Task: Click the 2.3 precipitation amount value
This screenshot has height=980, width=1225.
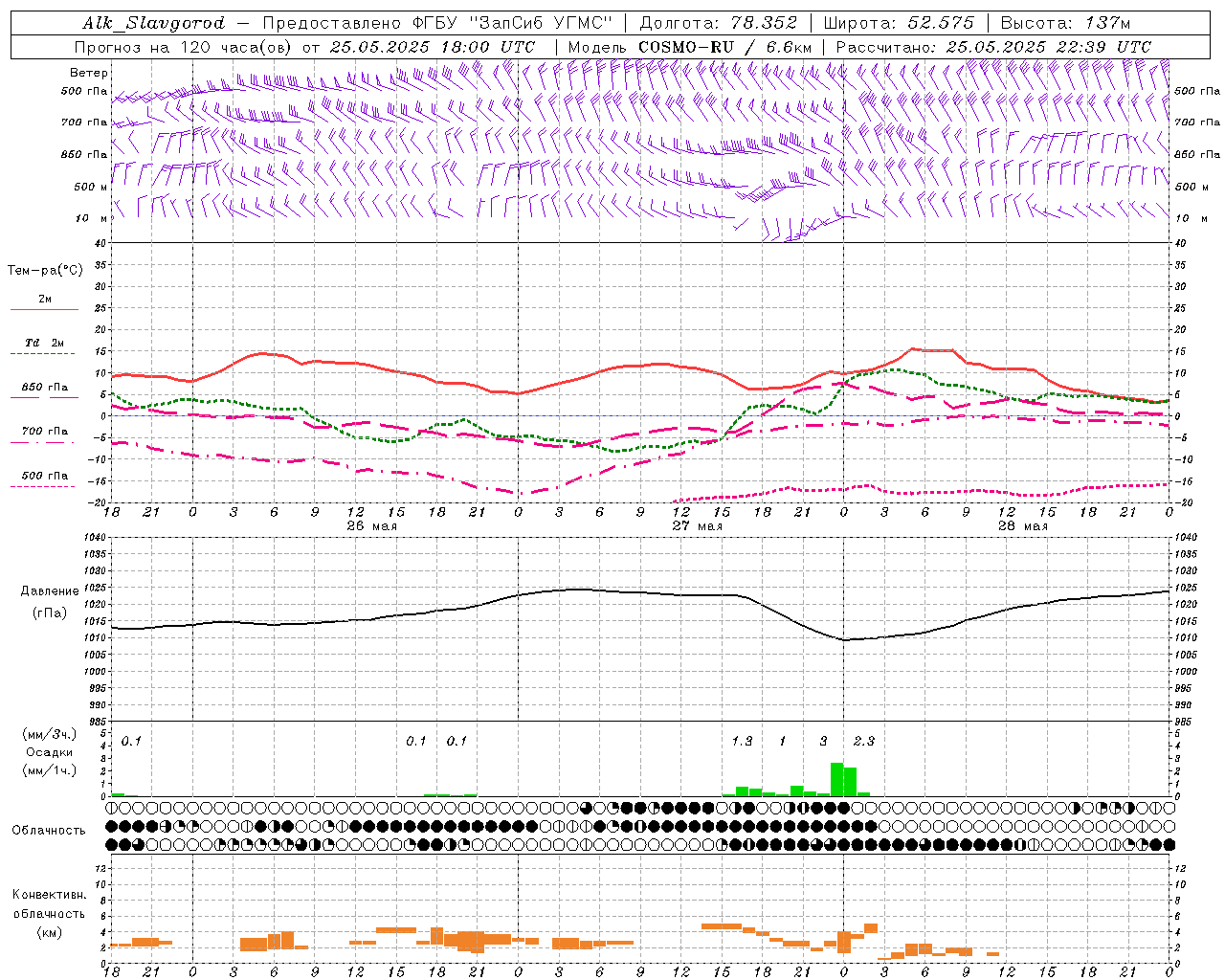Action: point(863,741)
